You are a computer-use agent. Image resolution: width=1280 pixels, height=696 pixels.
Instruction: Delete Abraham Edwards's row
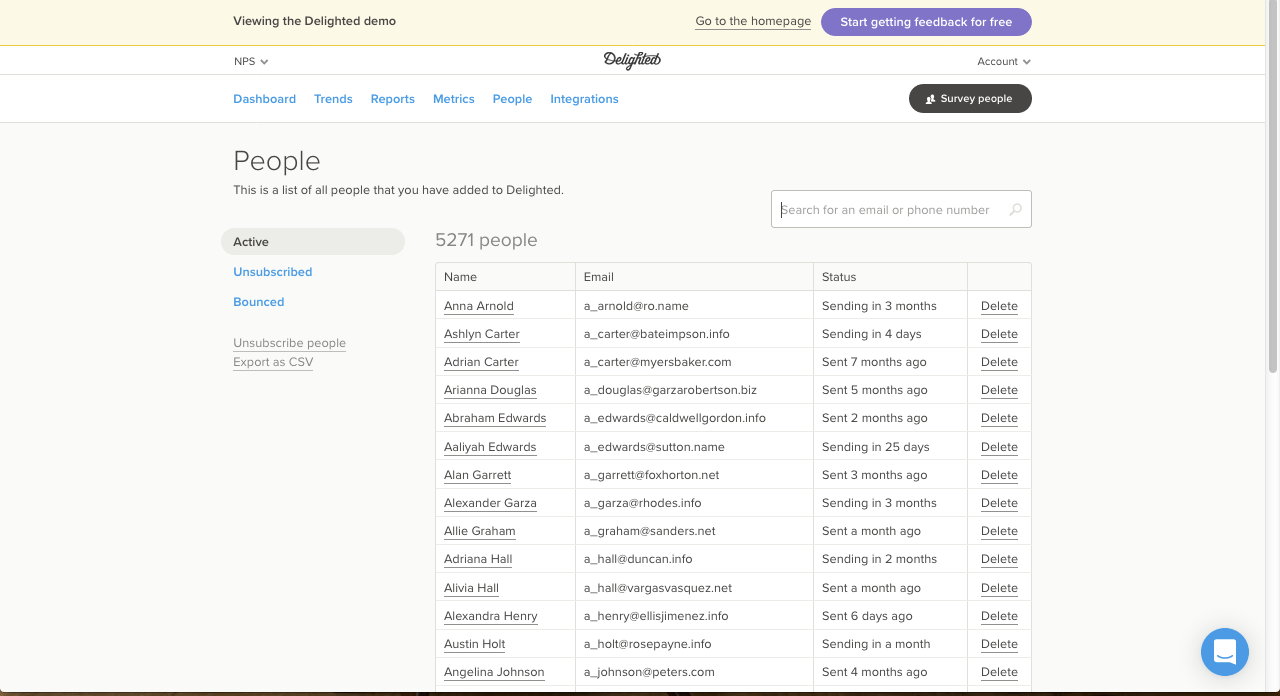[x=999, y=418]
